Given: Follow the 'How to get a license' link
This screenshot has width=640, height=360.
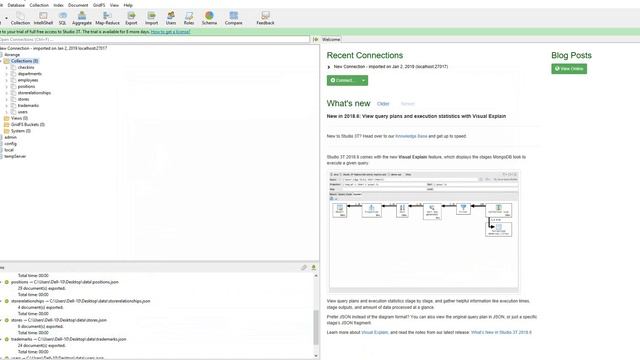Looking at the screenshot, I should pyautogui.click(x=171, y=32).
